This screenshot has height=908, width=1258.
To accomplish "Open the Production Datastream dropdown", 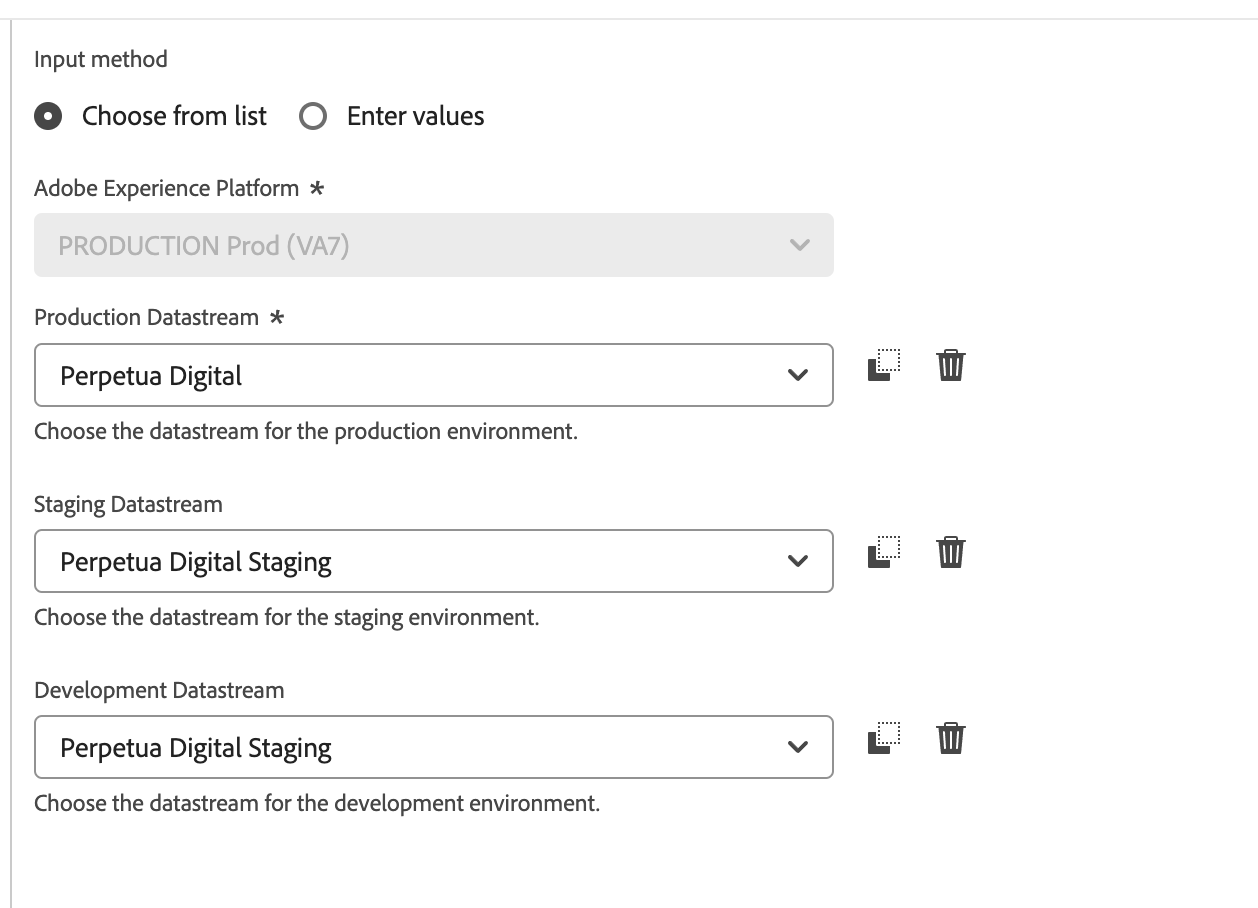I will point(434,375).
